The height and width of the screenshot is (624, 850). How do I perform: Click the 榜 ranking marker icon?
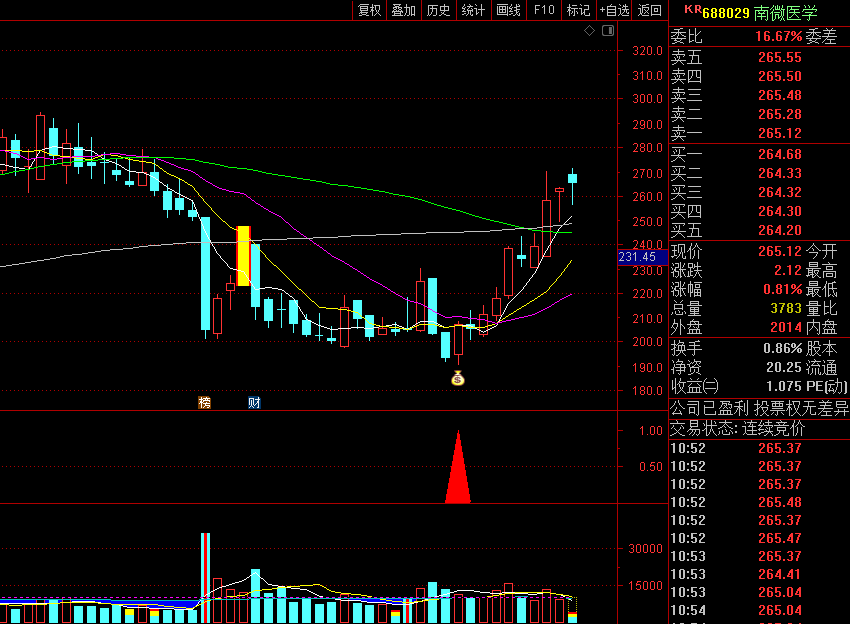coord(204,402)
